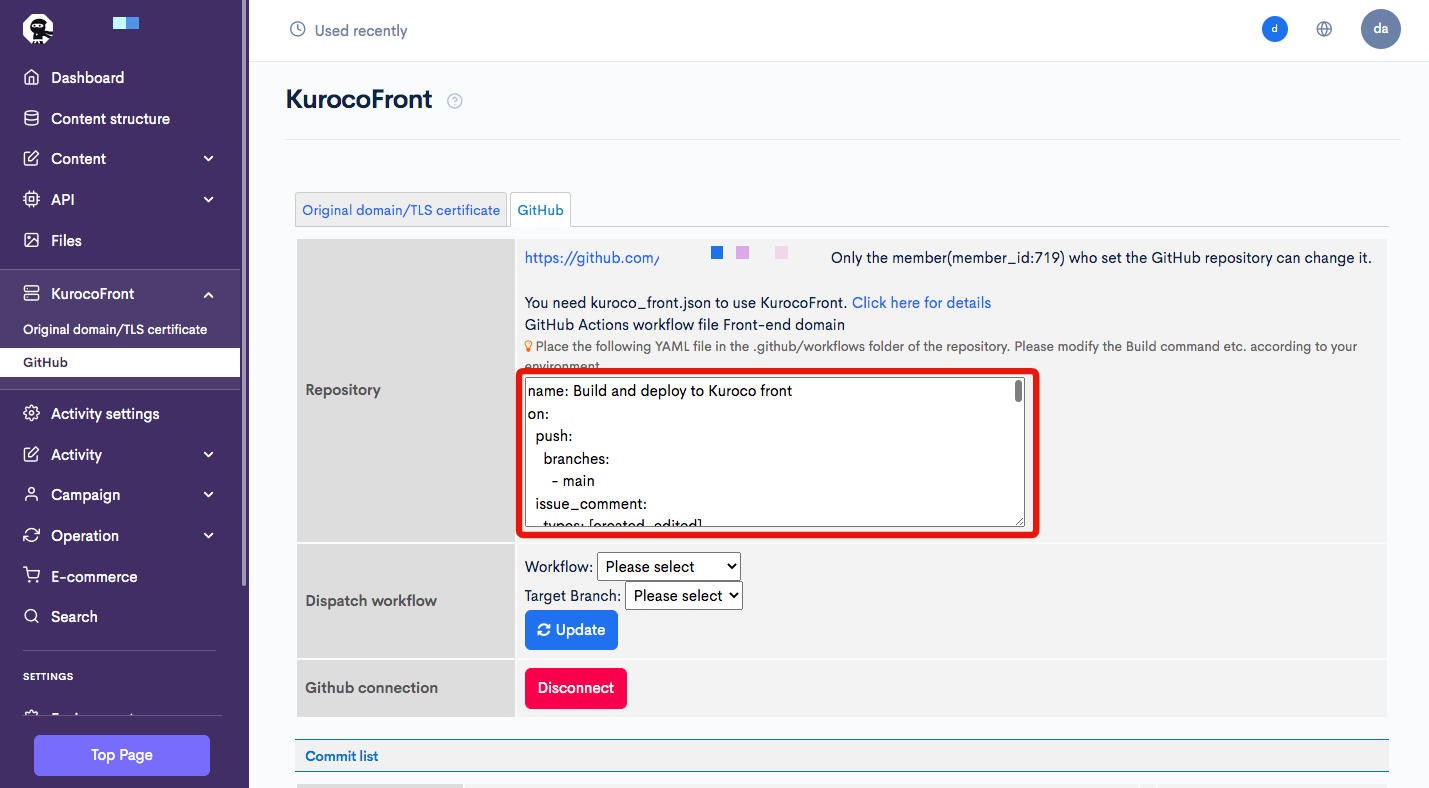Click the globe language icon
1429x788 pixels.
(1324, 29)
